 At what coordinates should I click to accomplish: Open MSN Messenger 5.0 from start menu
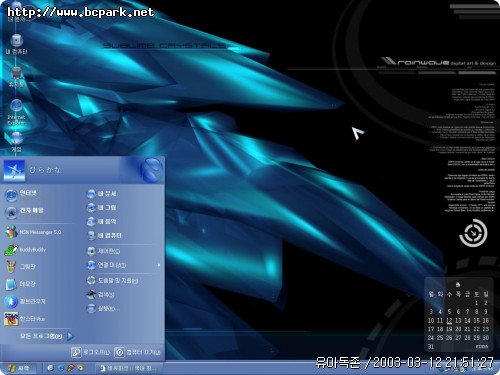point(33,232)
